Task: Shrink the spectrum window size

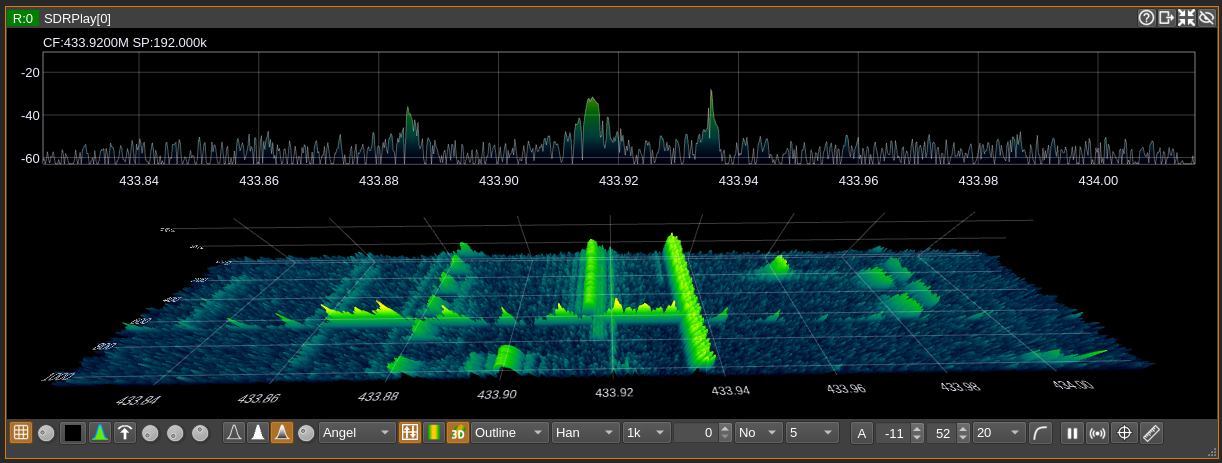Action: click(1186, 18)
